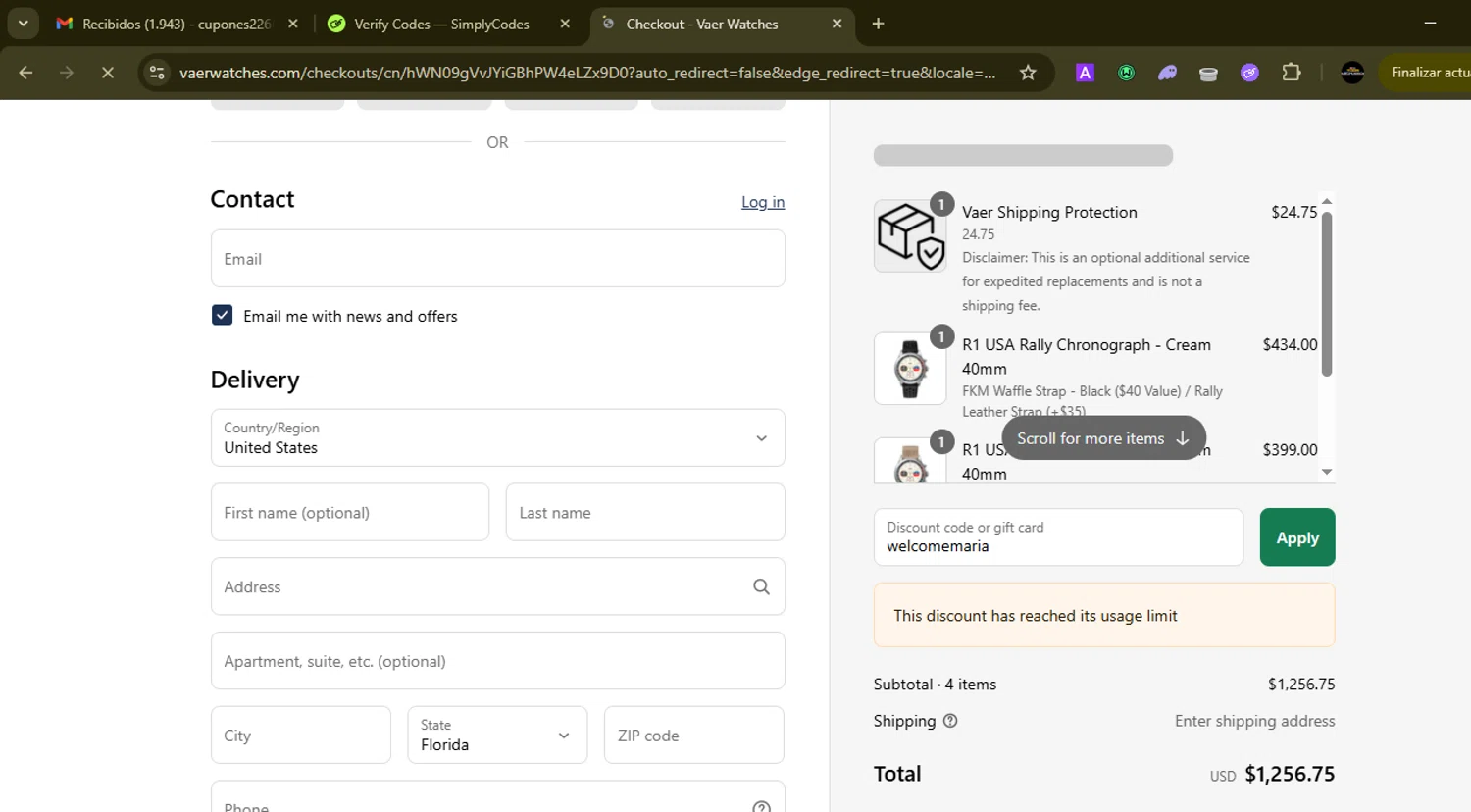1471x812 pixels.
Task: Click the browser back arrow
Action: [x=25, y=73]
